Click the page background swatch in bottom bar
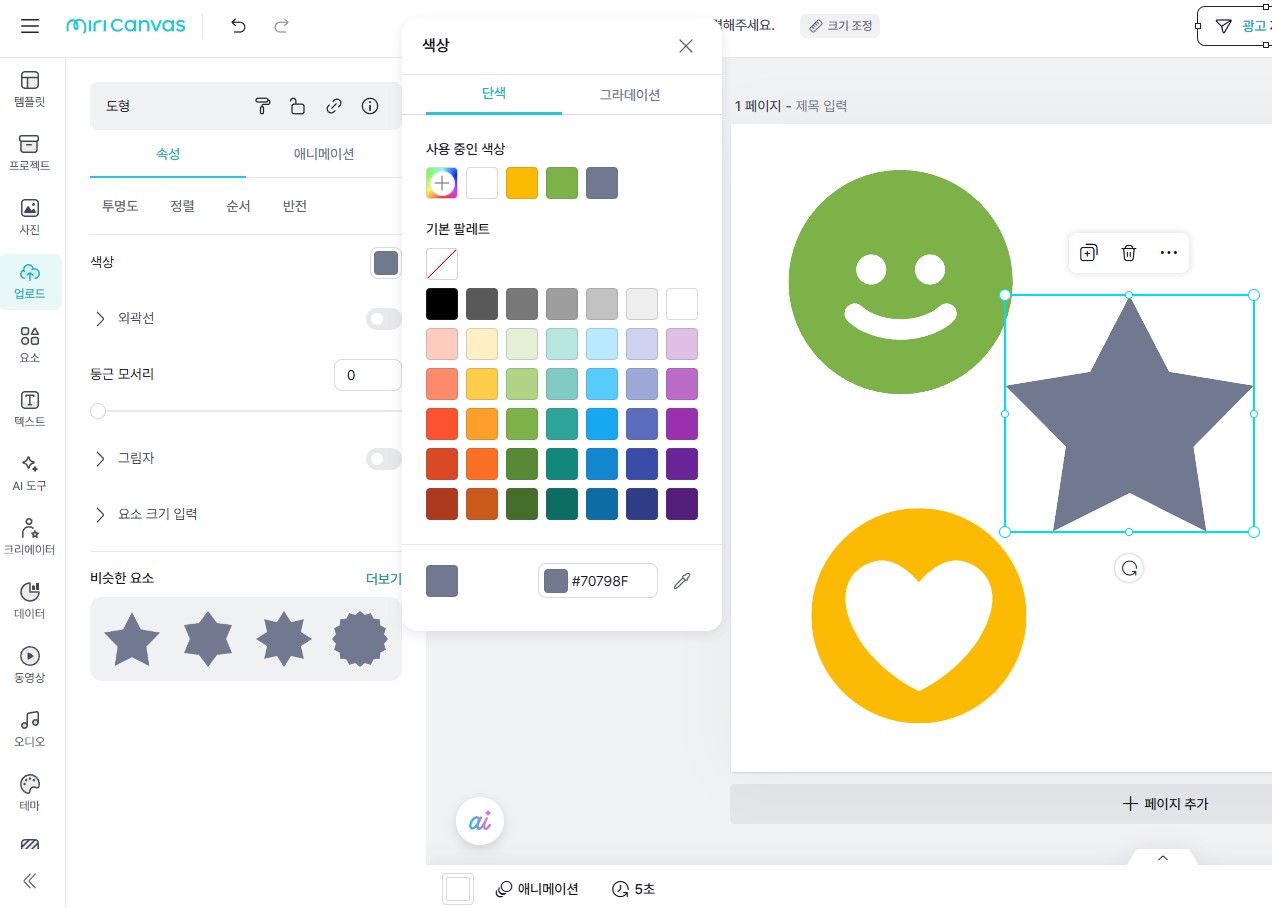The width and height of the screenshot is (1272, 908). click(x=458, y=889)
